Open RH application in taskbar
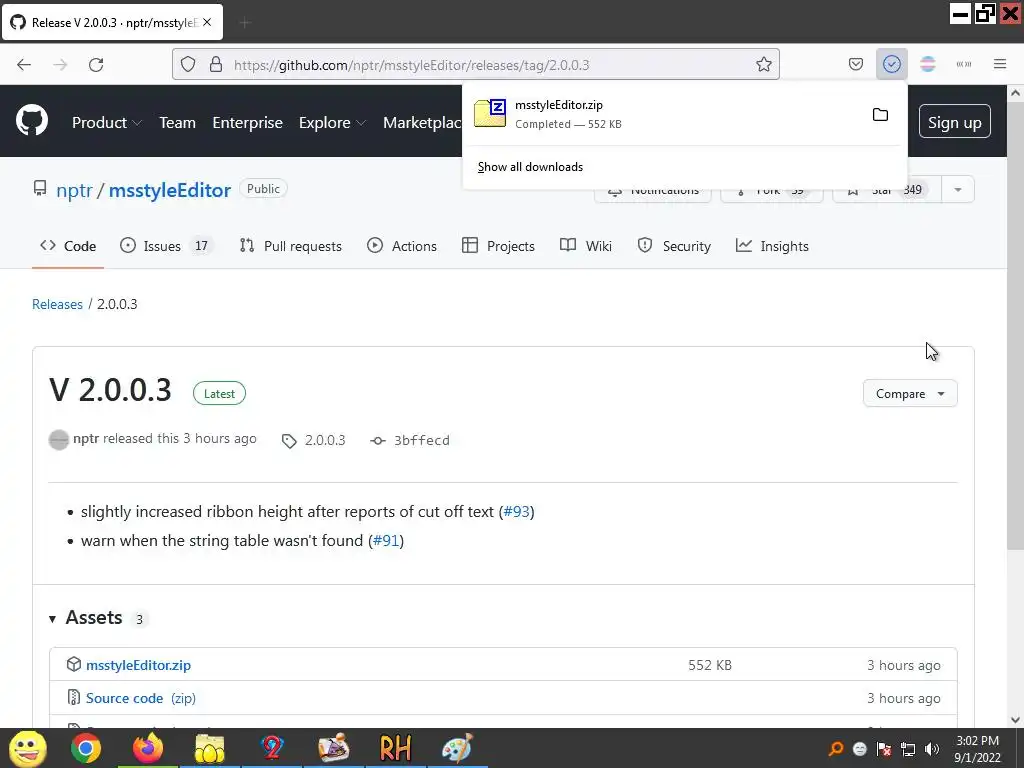 (x=395, y=748)
